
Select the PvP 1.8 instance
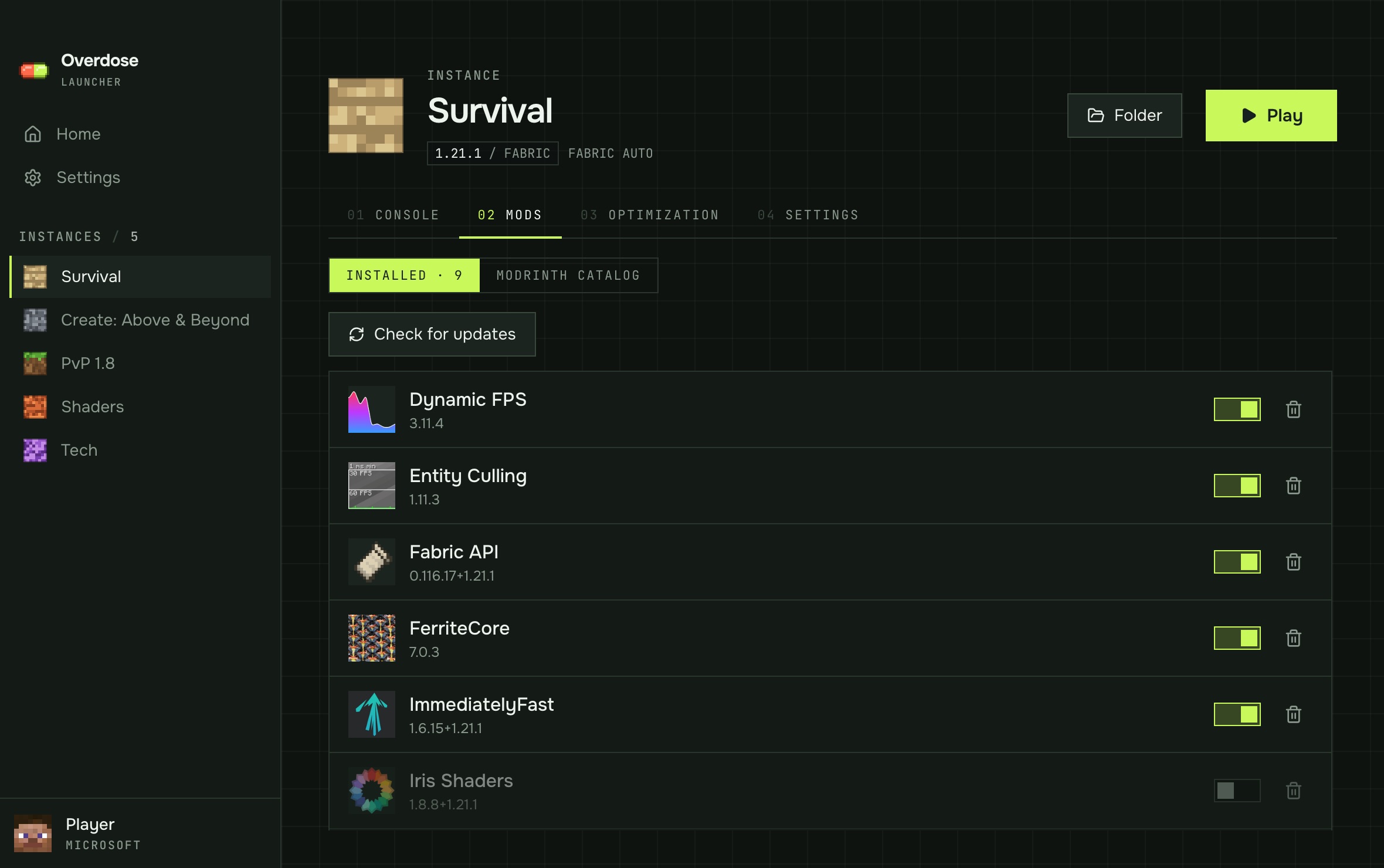point(141,364)
